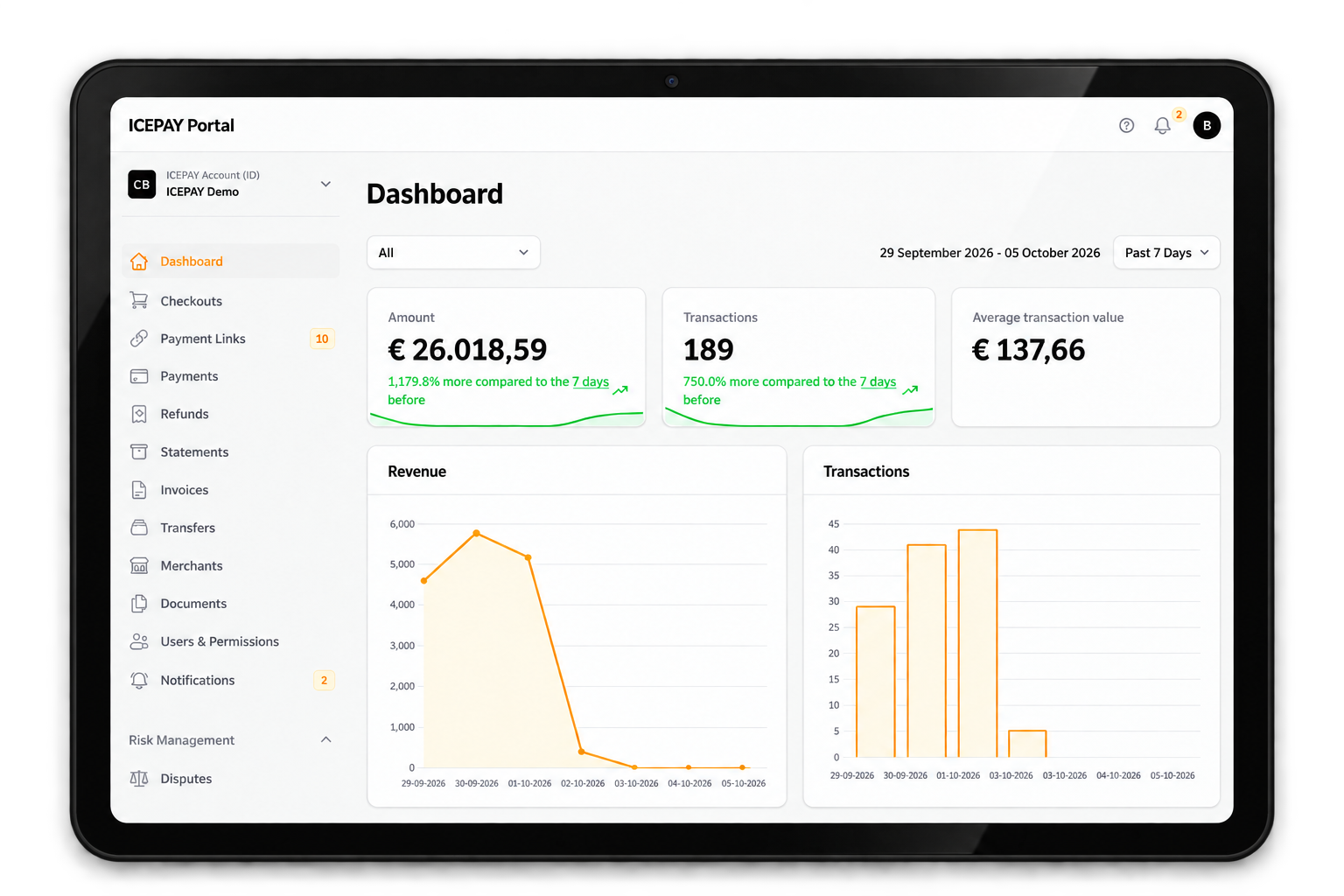Open notifications bell in top bar

tap(1162, 126)
